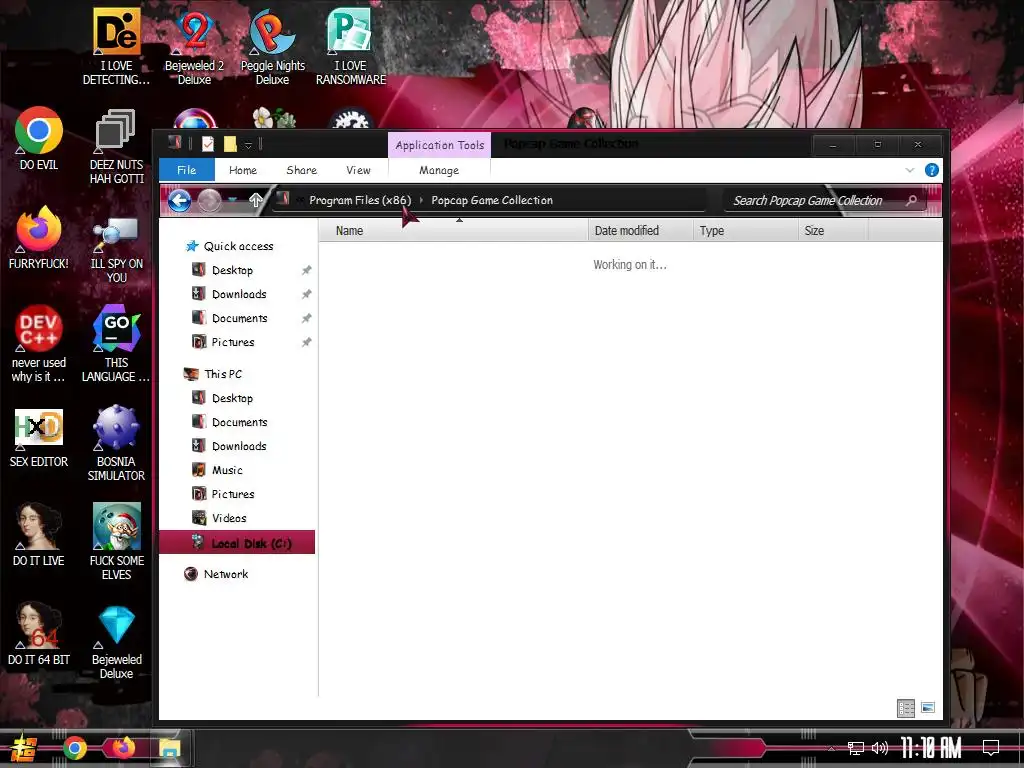Open the I LOVE DETECTING desktop shortcut

[x=116, y=47]
